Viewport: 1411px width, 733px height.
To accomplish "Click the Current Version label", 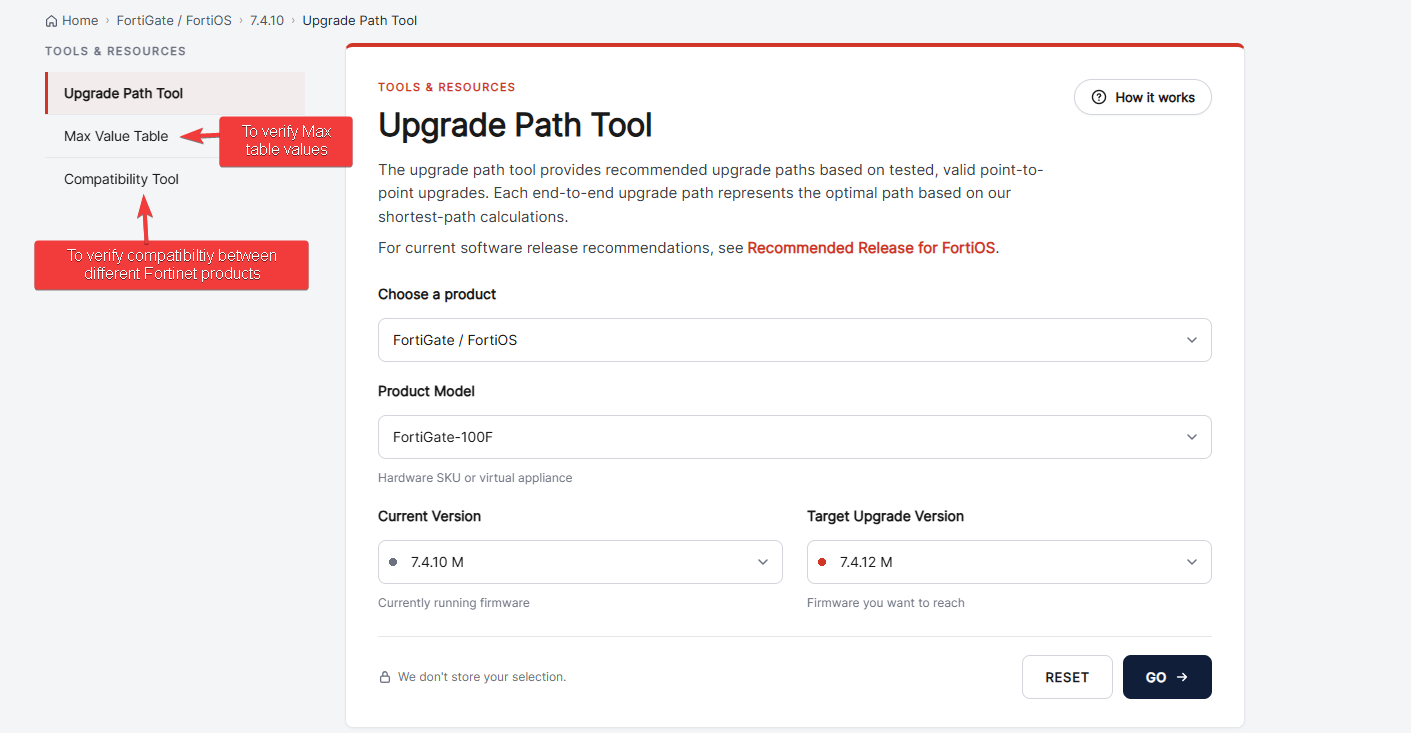I will [x=429, y=516].
